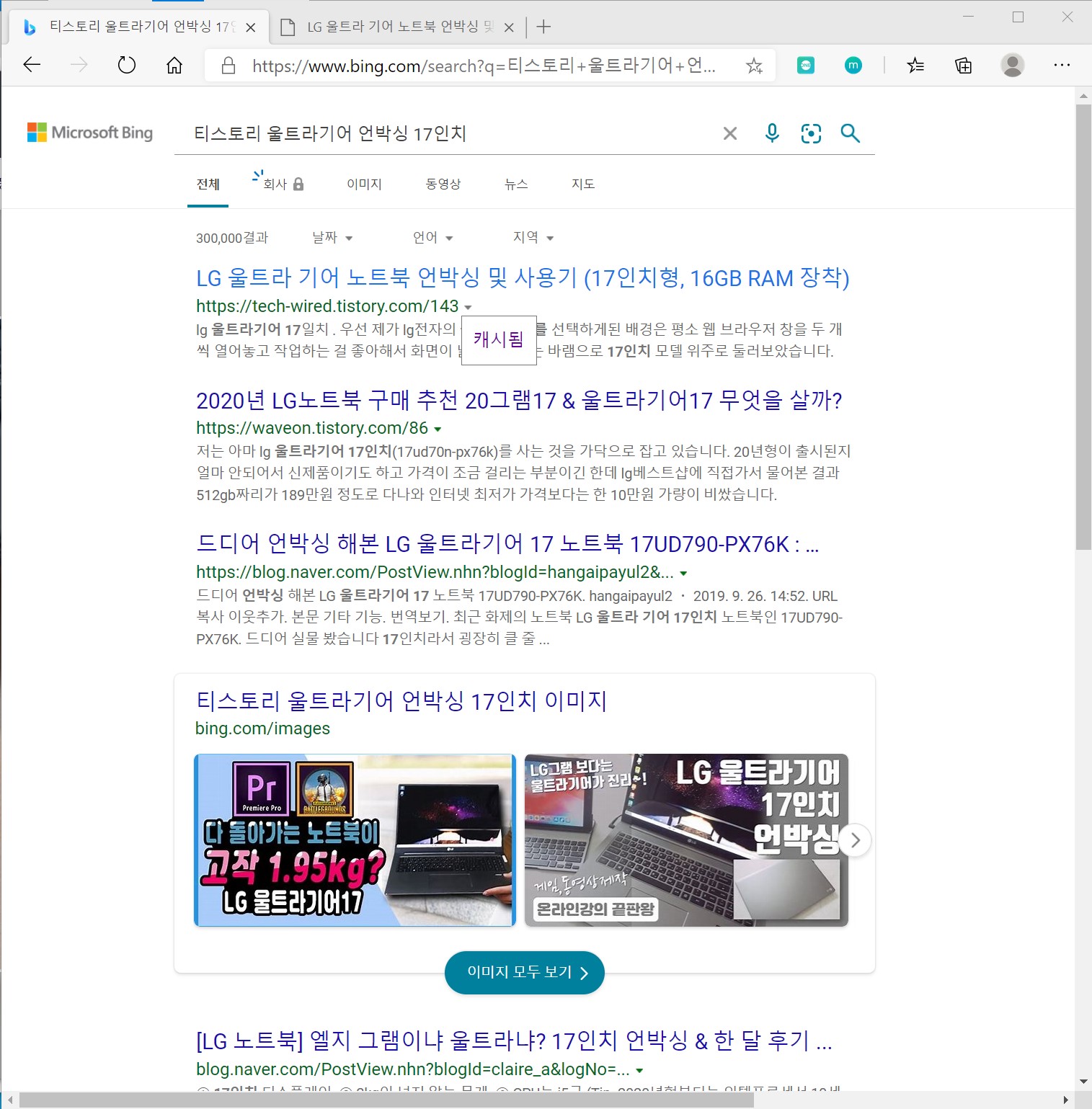Open the user profile avatar

1013,66
